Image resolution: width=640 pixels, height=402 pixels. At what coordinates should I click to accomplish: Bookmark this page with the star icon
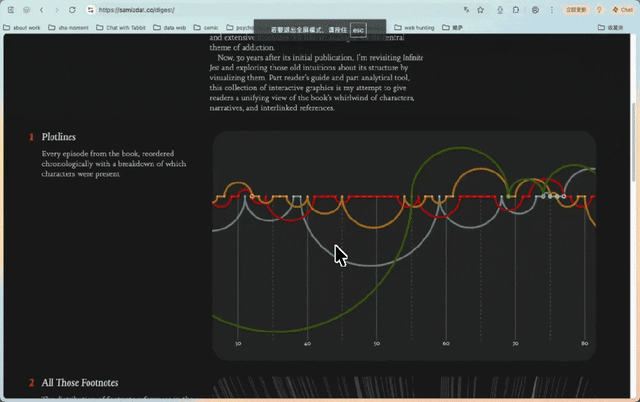point(480,10)
